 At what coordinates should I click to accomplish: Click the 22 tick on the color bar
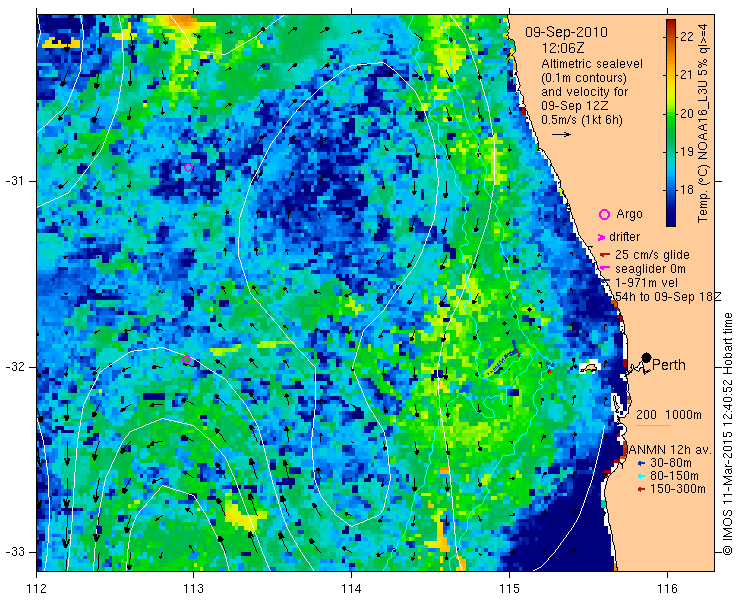[x=687, y=36]
